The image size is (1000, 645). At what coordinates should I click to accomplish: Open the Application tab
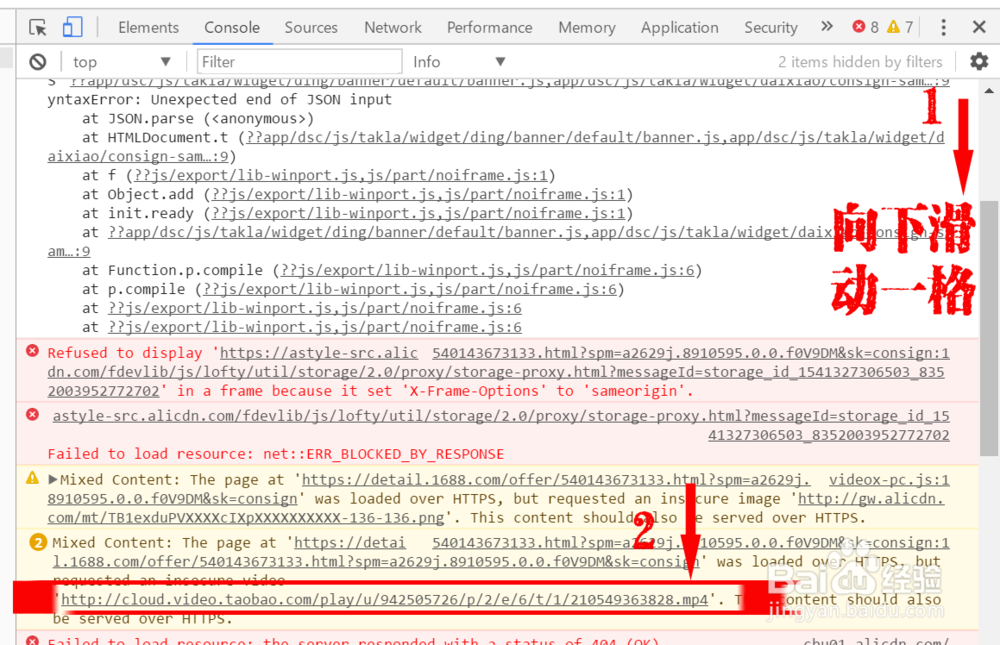tap(680, 27)
